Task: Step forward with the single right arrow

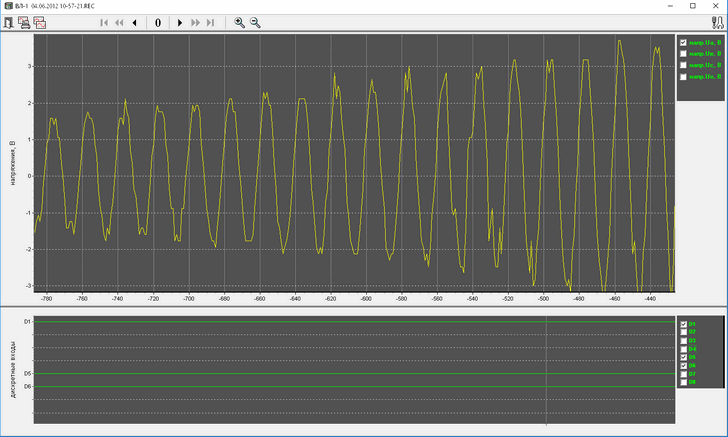Action: 180,22
